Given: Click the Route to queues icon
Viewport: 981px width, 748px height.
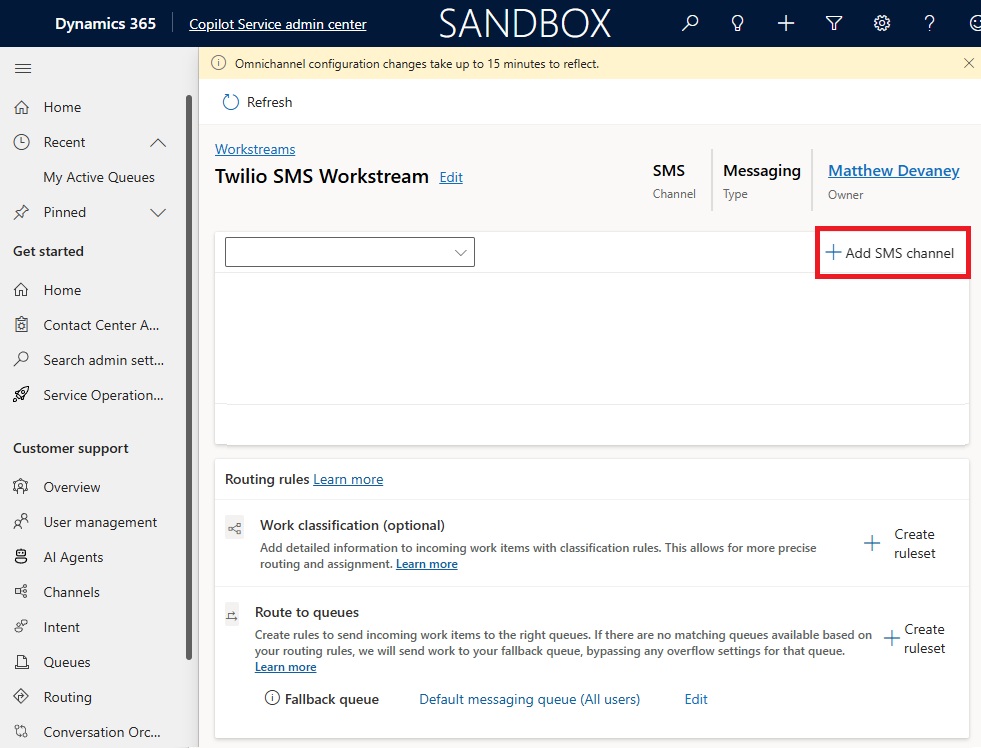Looking at the screenshot, I should (232, 615).
